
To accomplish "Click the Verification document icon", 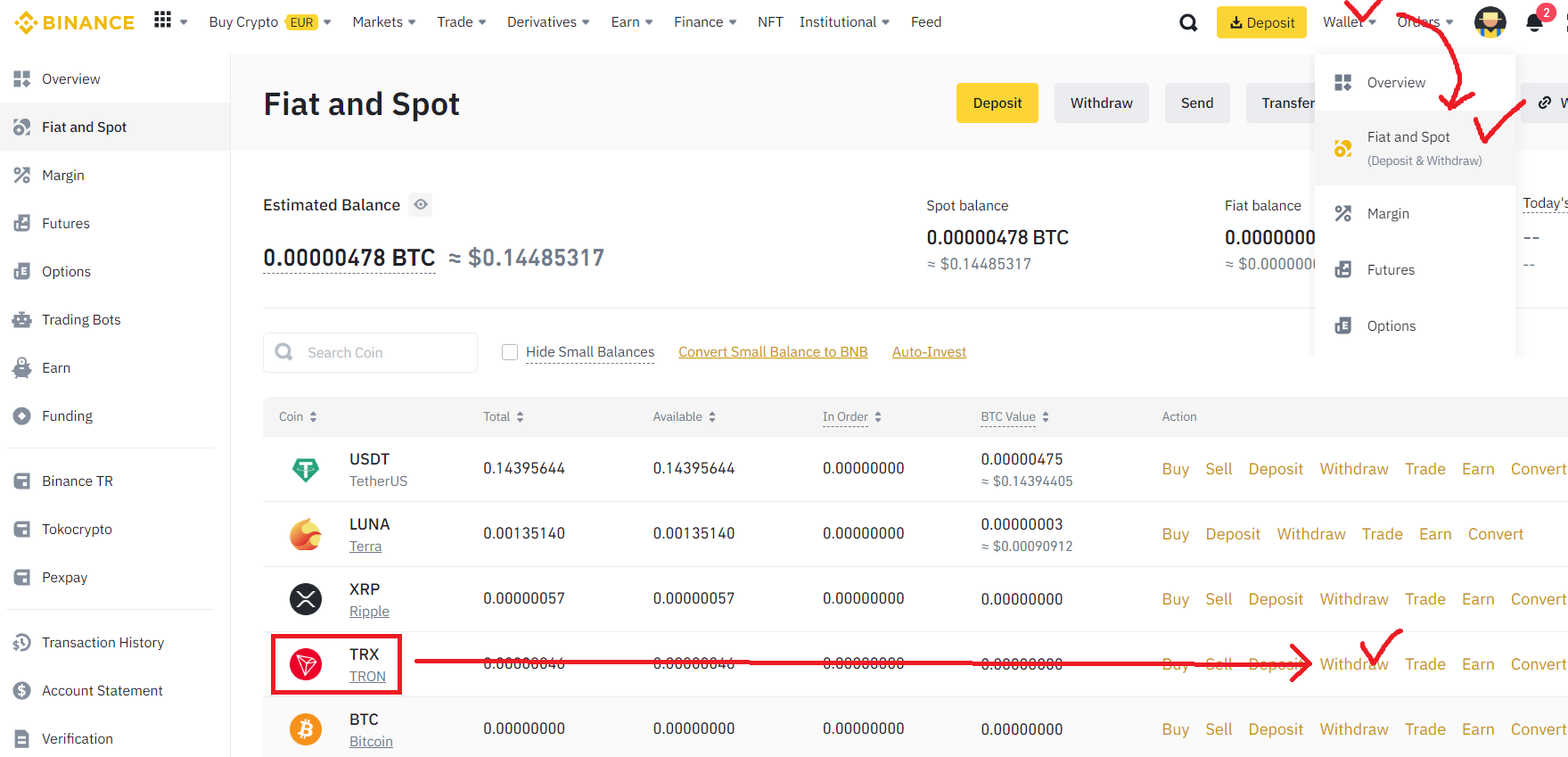I will 22,739.
